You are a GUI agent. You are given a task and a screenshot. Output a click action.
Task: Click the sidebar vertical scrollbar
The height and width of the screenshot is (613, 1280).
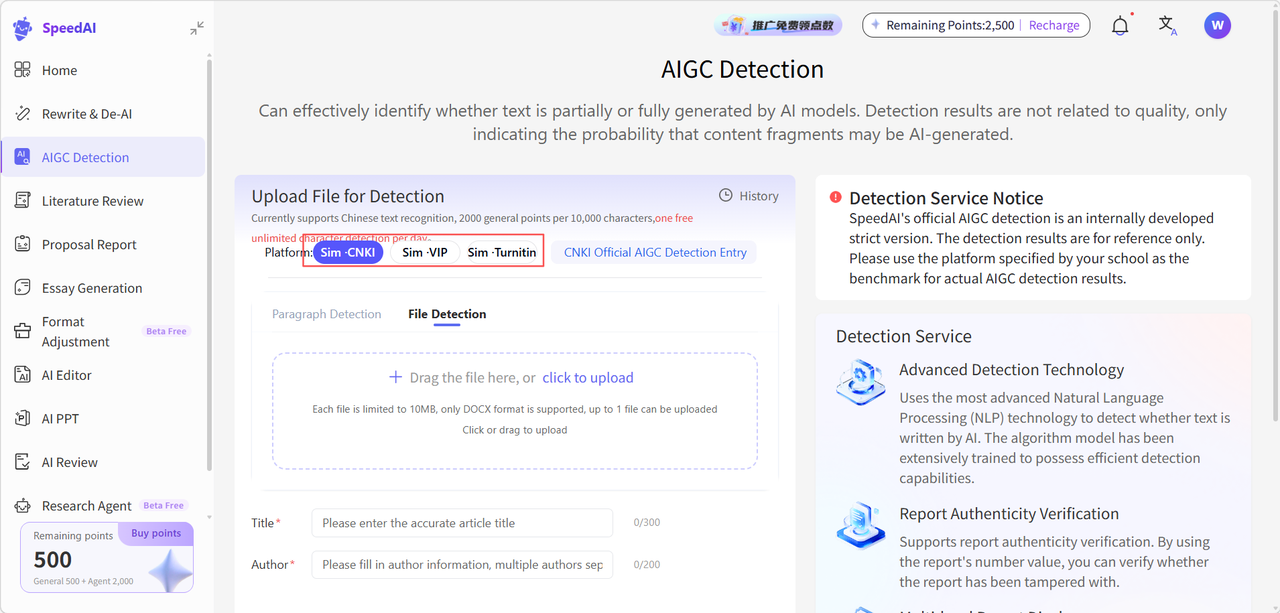point(209,260)
